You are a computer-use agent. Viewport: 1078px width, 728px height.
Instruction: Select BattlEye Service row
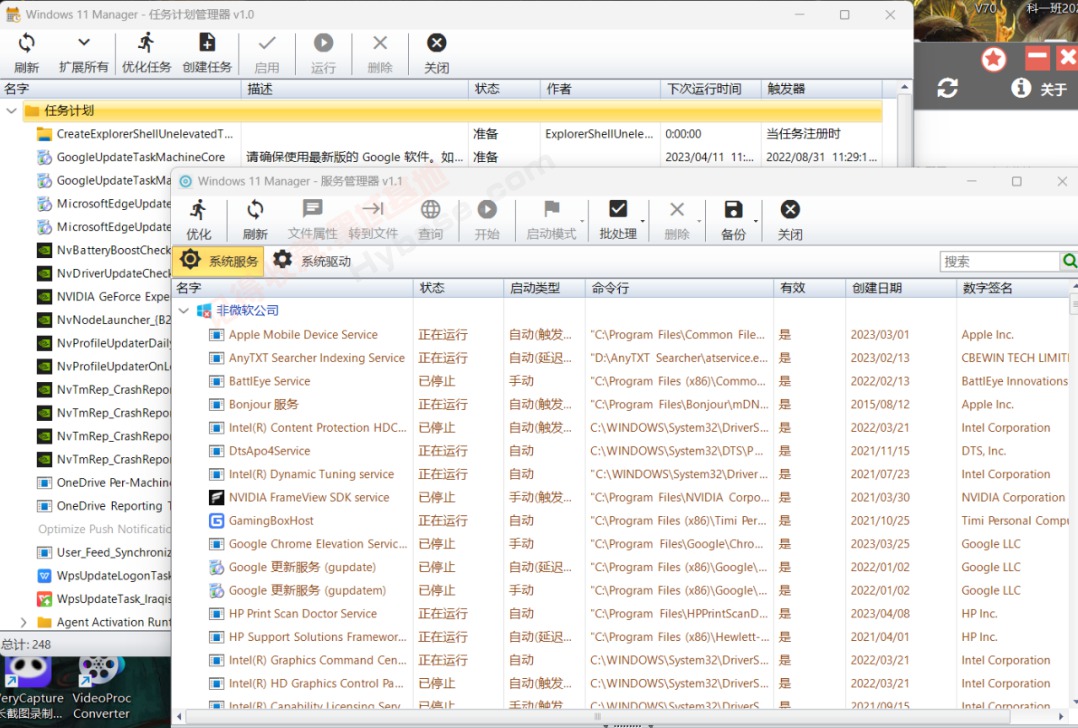coord(621,381)
